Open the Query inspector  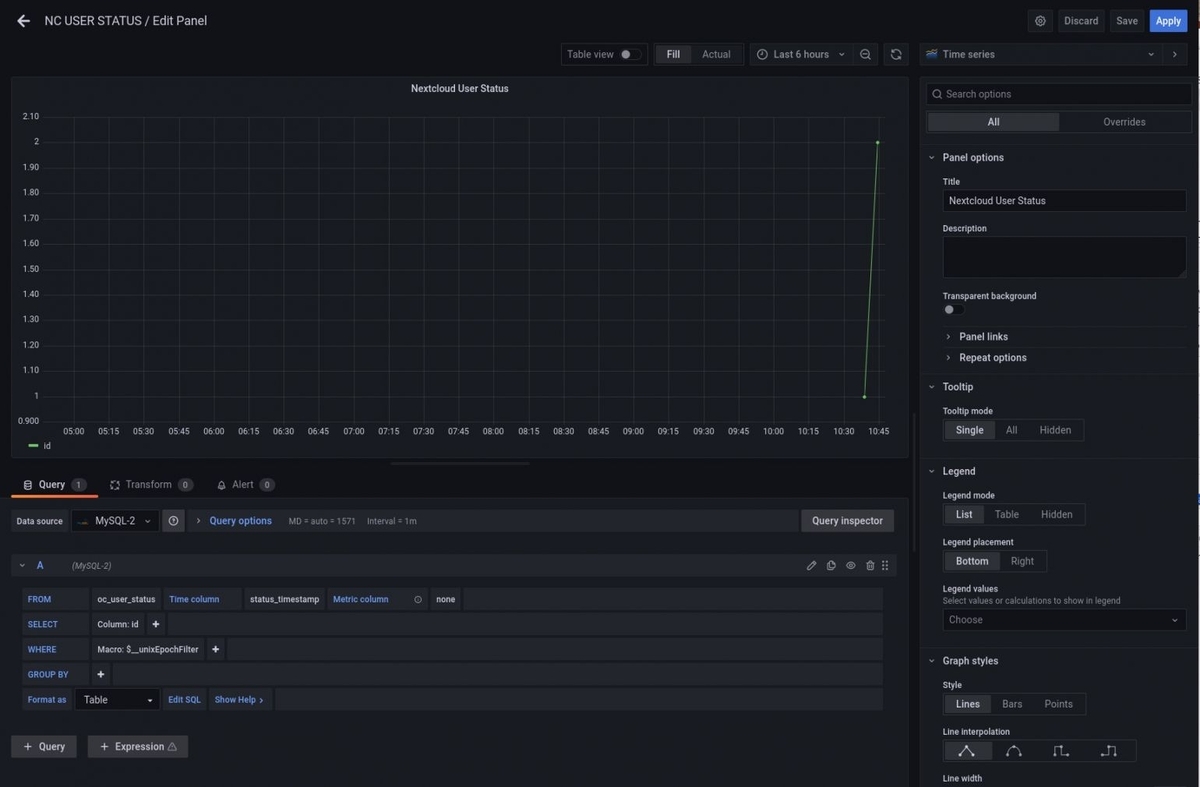click(x=847, y=520)
